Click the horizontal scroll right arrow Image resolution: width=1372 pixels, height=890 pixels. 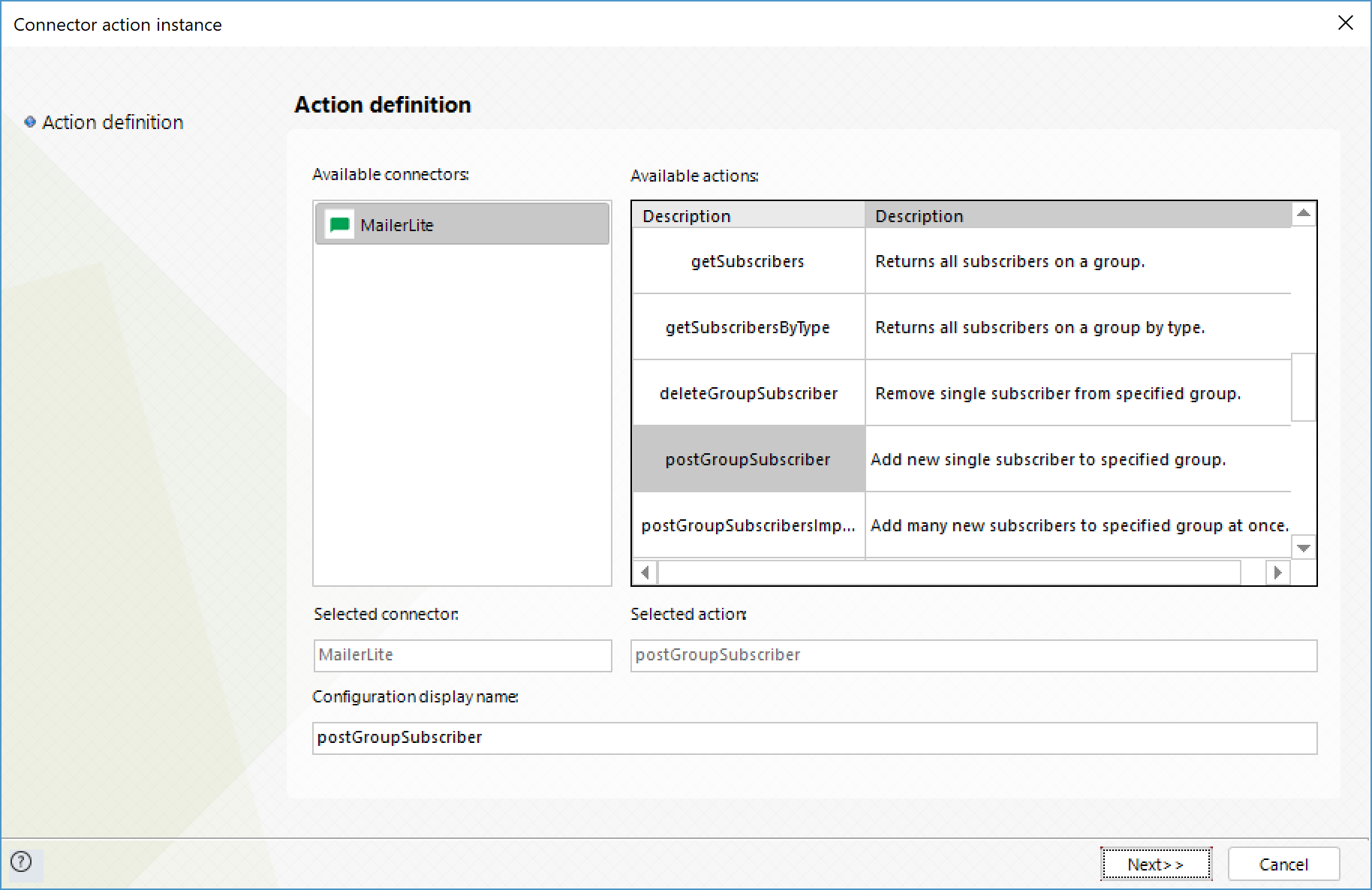[x=1277, y=573]
